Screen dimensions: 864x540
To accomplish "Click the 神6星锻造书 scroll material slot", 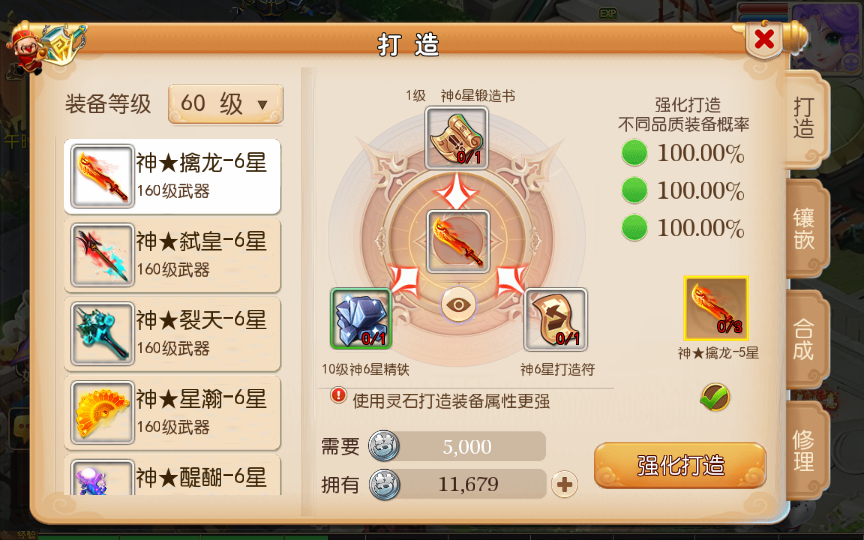I will point(457,137).
